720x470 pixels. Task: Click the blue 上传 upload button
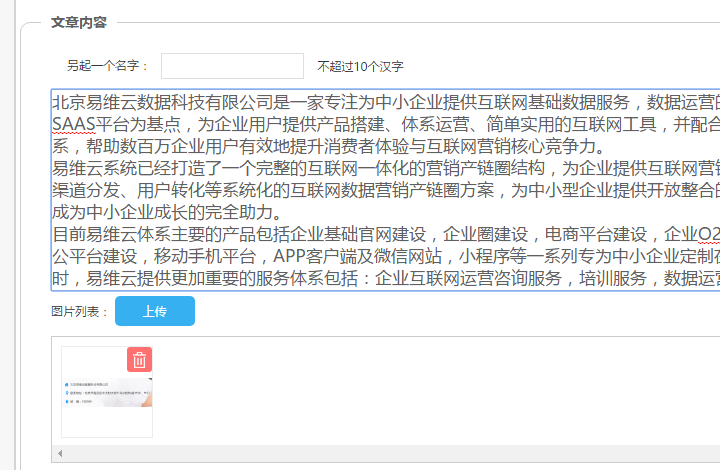pos(155,311)
